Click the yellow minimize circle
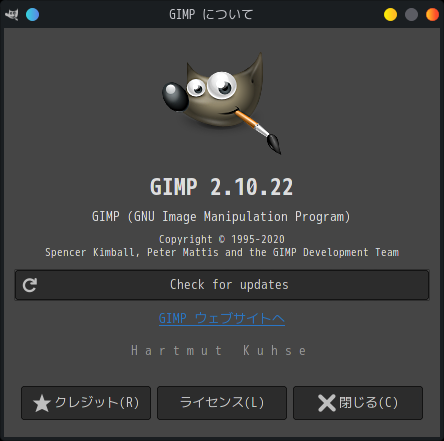Image resolution: width=444 pixels, height=441 pixels. coord(390,15)
